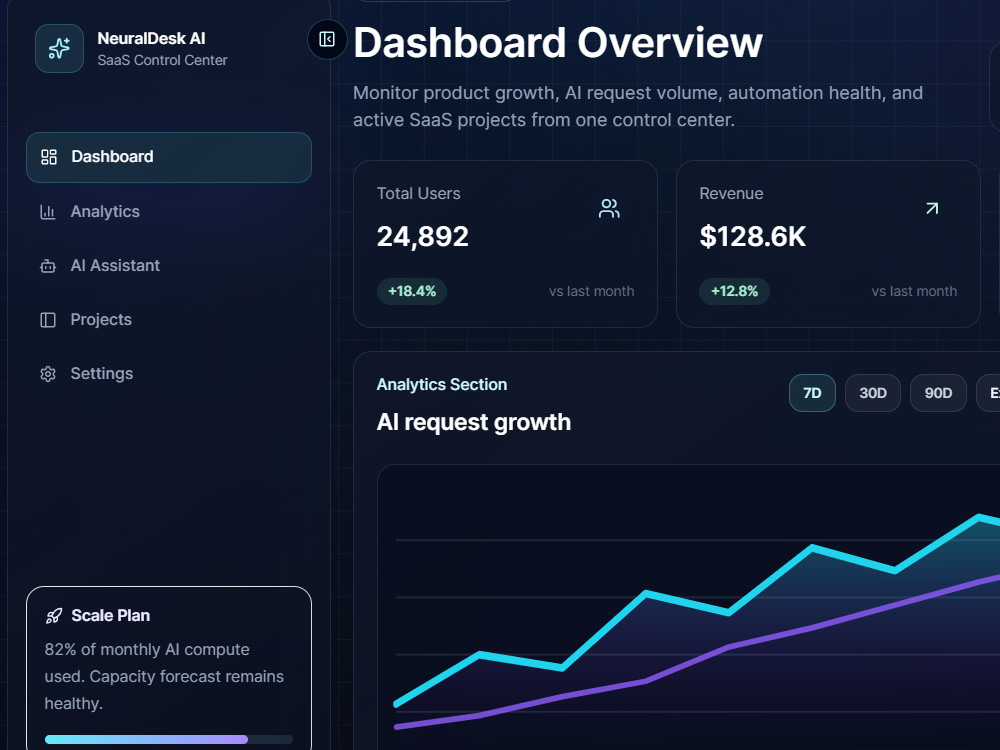Click the AI Assistant robot icon
Image resolution: width=1000 pixels, height=750 pixels.
(48, 266)
